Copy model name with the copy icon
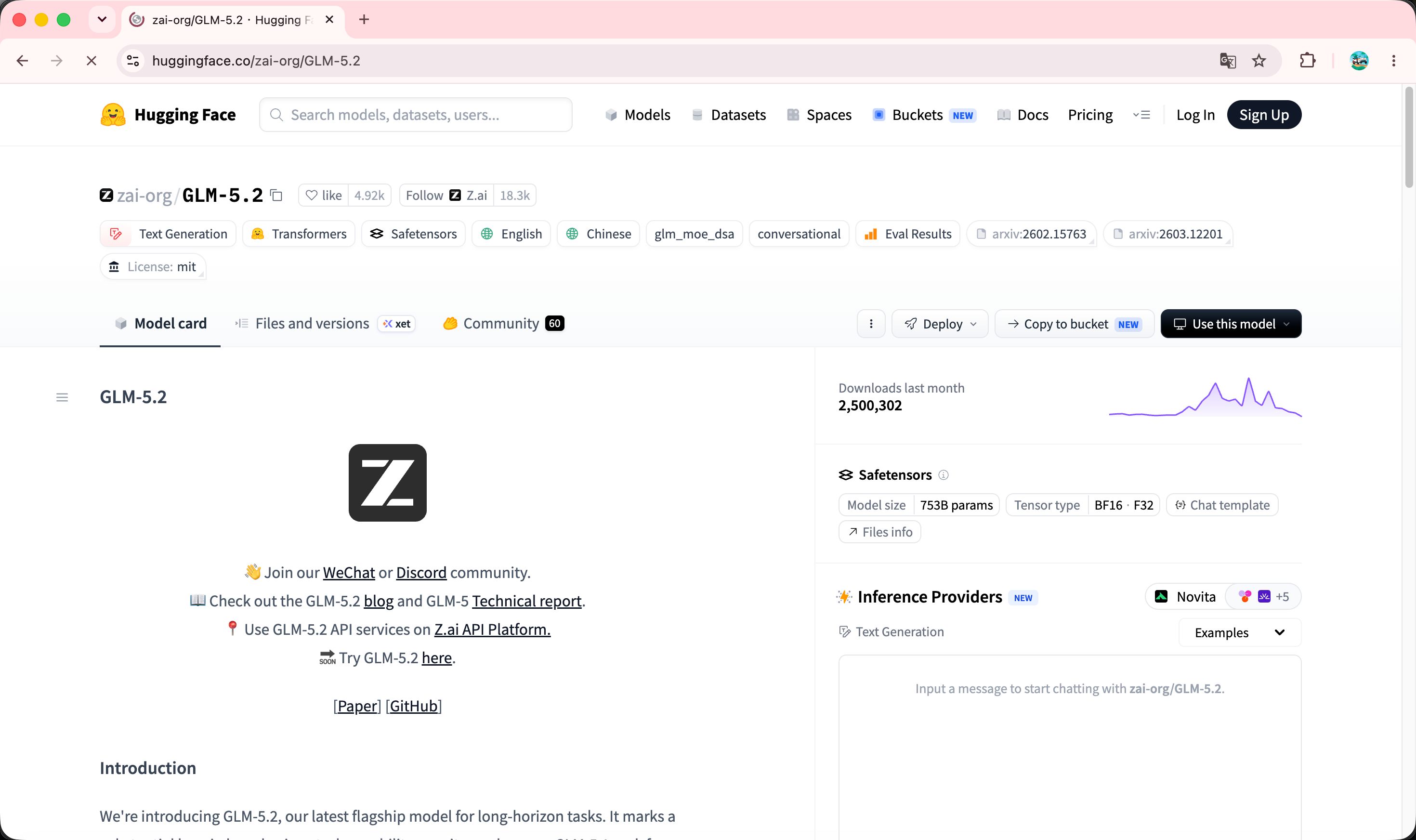 (276, 195)
